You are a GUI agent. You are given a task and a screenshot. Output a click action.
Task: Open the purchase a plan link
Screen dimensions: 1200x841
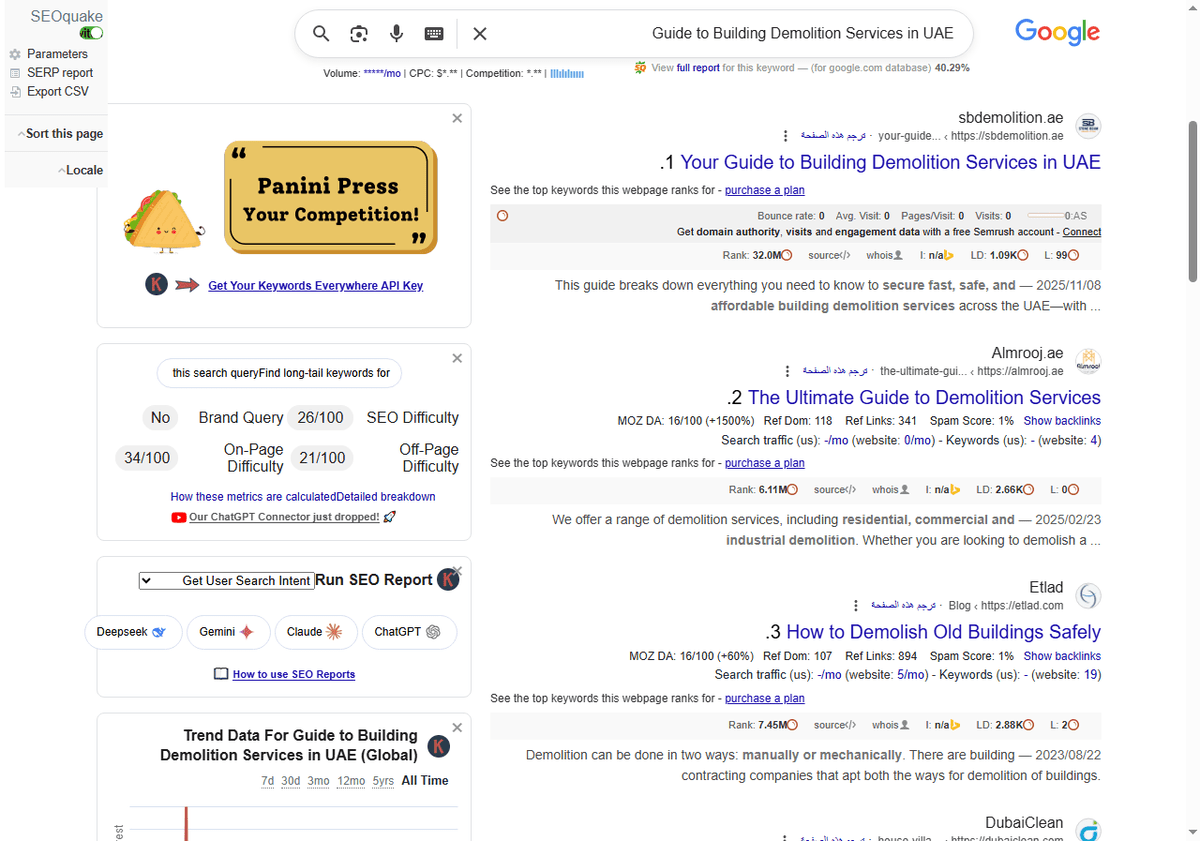764,189
